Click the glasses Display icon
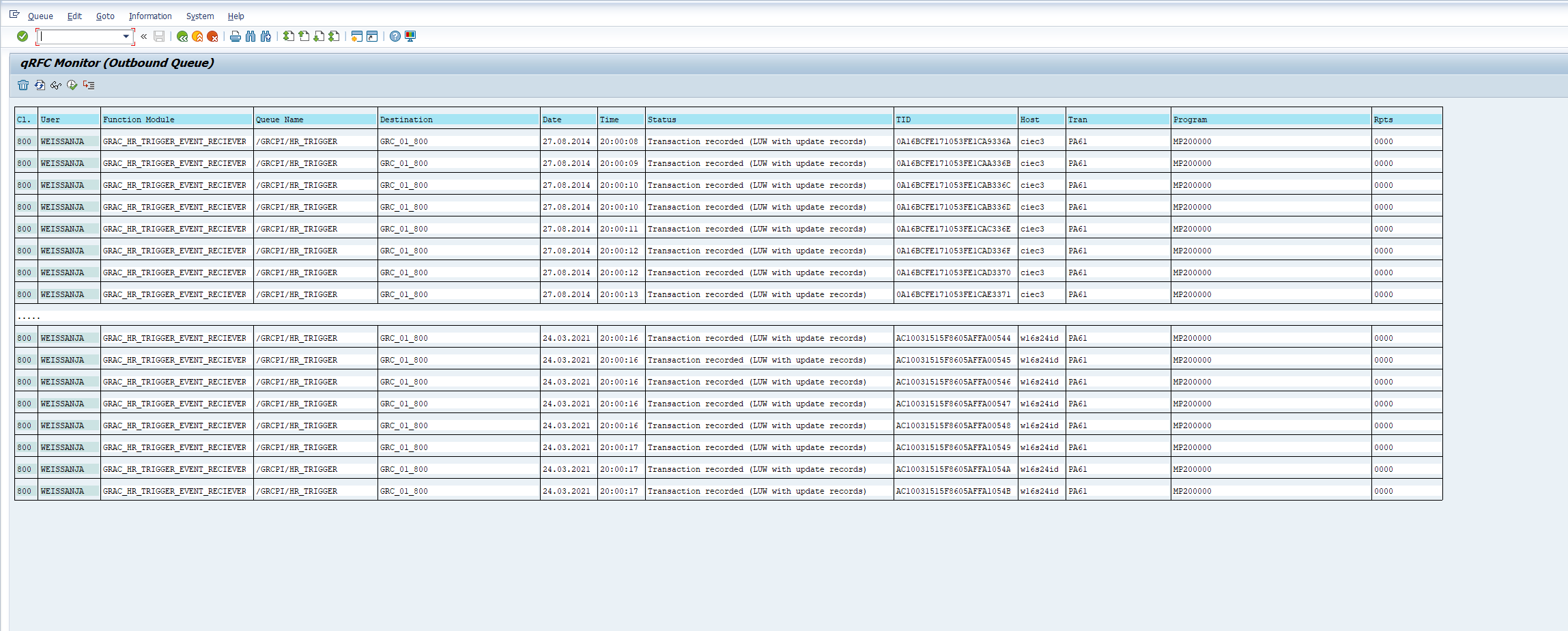The width and height of the screenshot is (1568, 631). [x=56, y=85]
